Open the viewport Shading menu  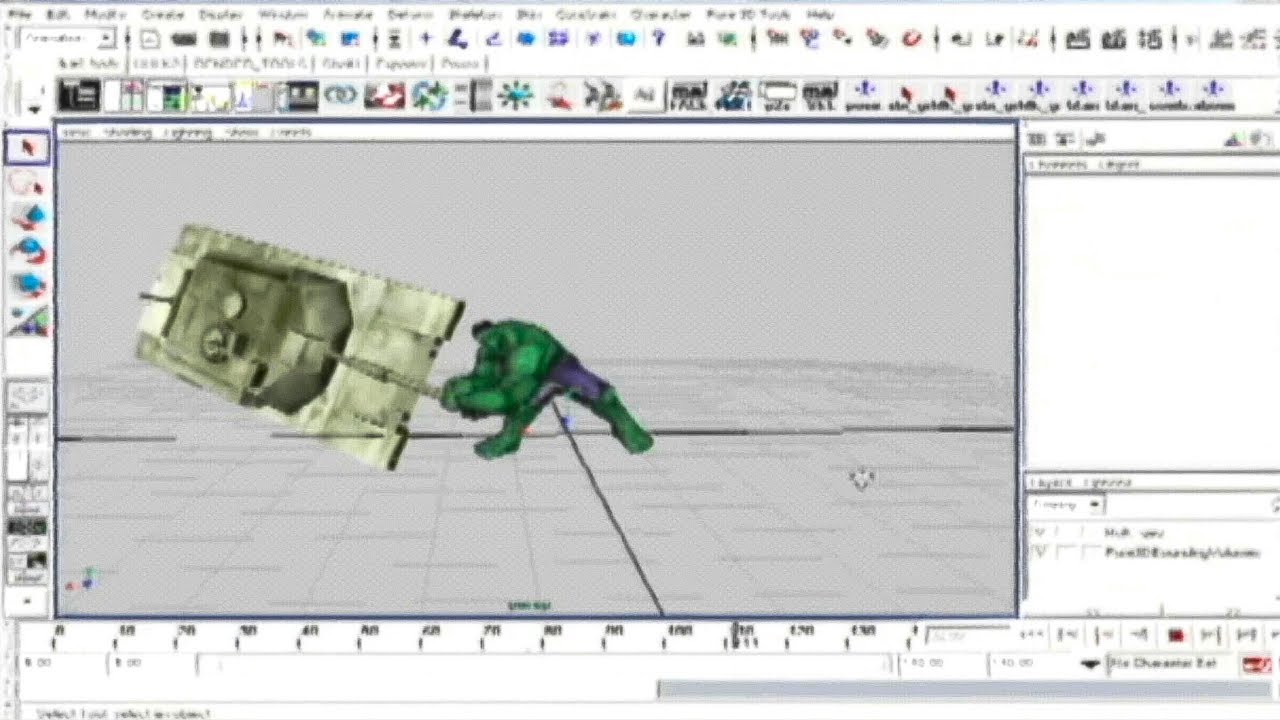(128, 132)
